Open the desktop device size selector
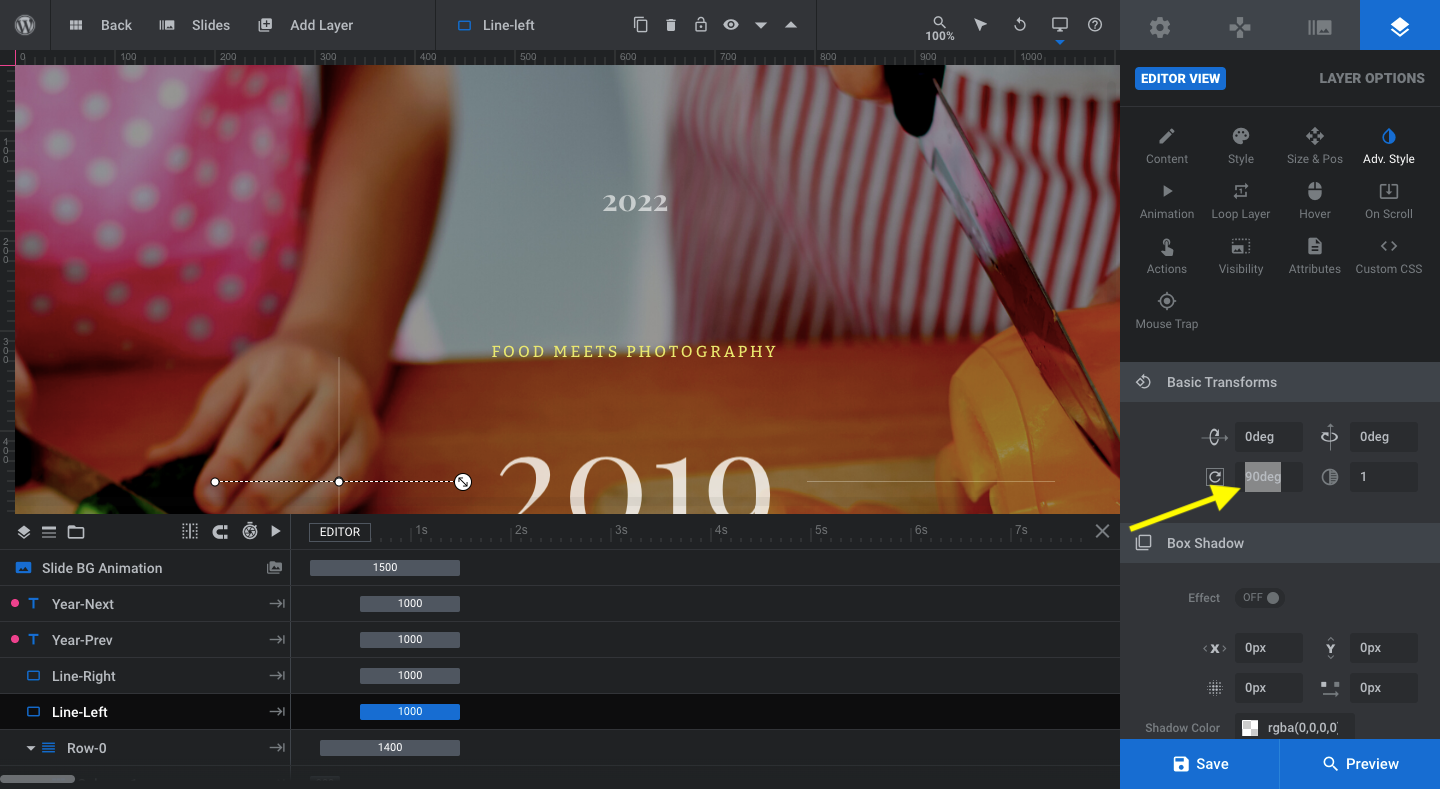 click(1059, 25)
